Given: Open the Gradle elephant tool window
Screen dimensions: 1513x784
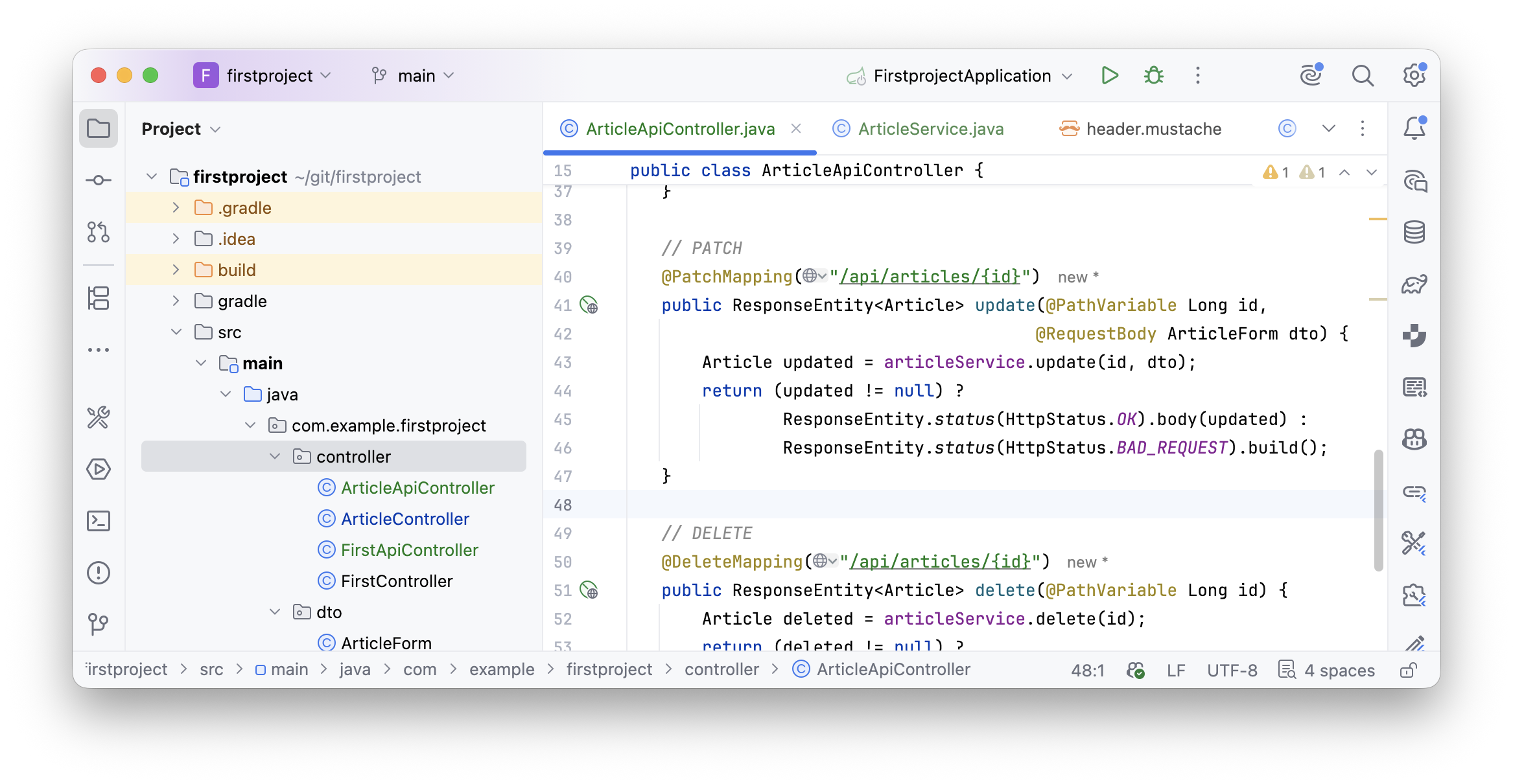Looking at the screenshot, I should click(1414, 284).
